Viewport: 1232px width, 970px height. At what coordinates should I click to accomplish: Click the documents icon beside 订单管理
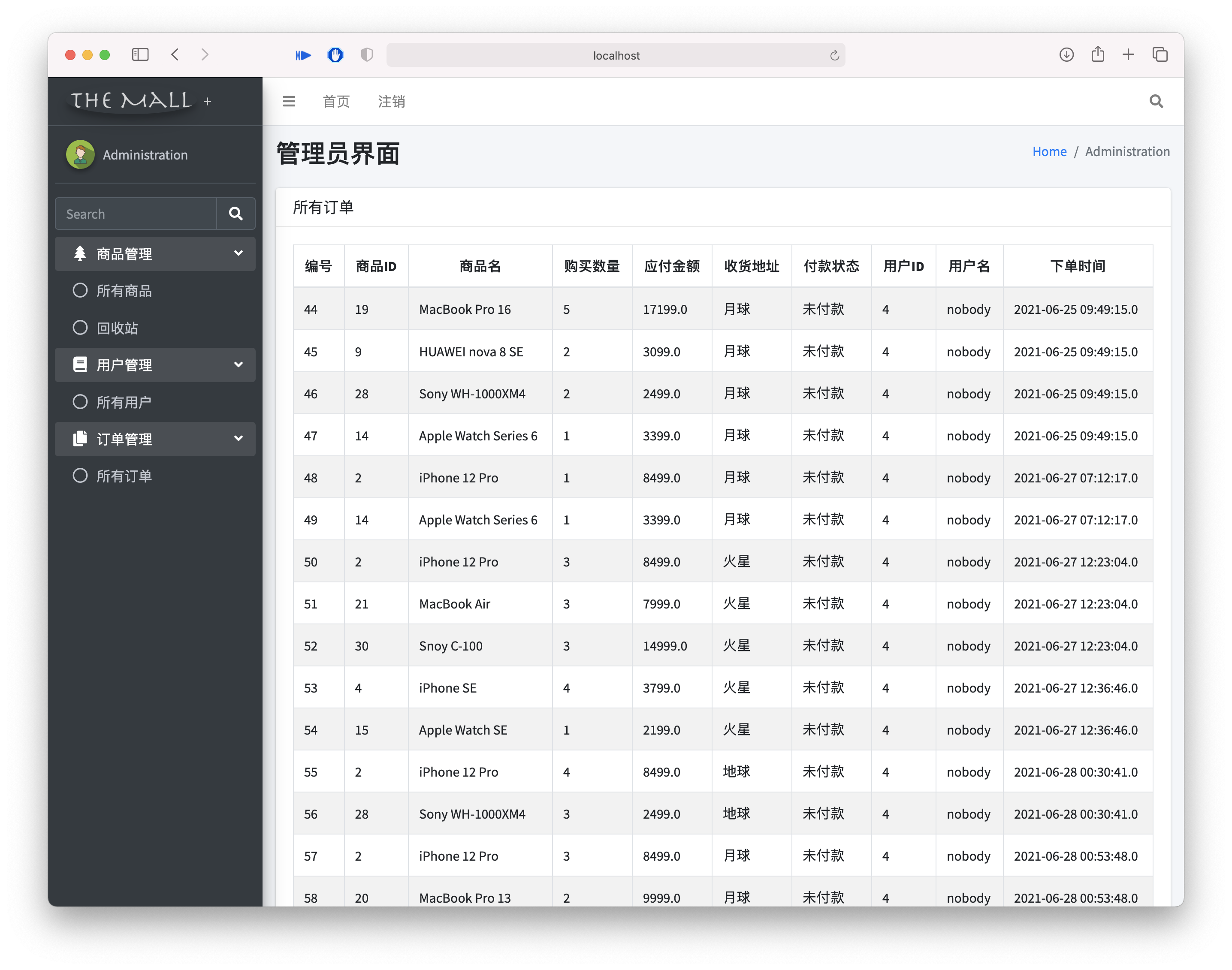pos(79,438)
